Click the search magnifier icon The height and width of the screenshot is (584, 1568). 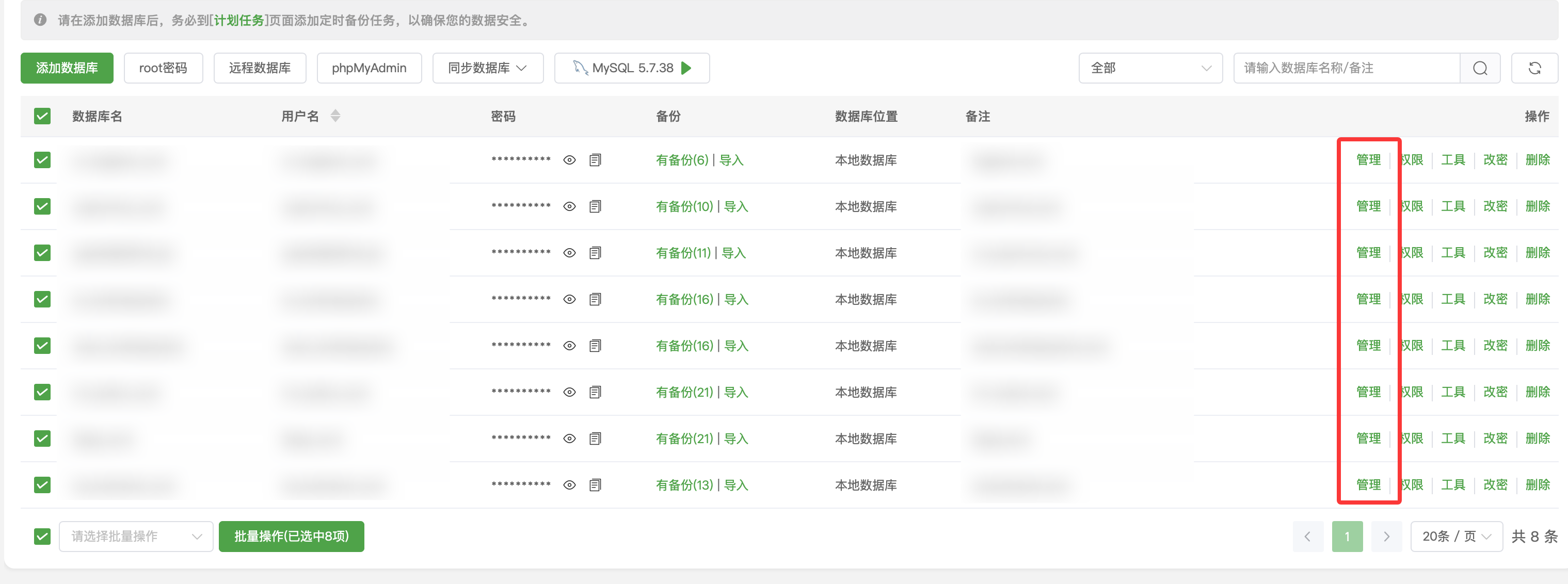(1480, 68)
